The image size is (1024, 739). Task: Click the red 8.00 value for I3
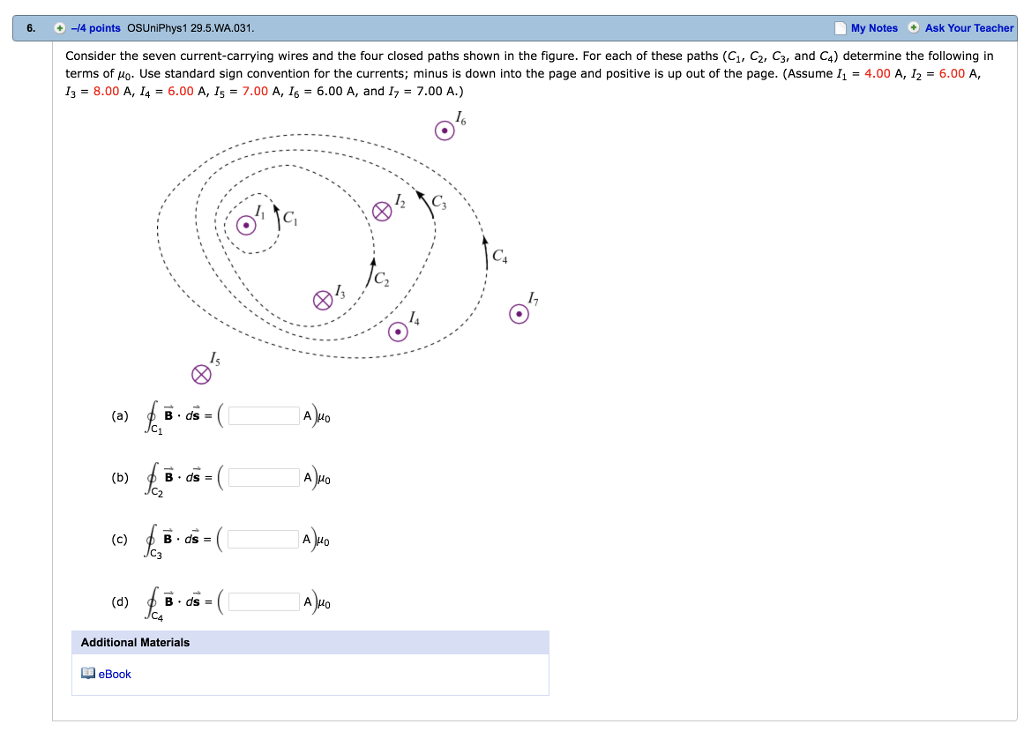point(106,91)
